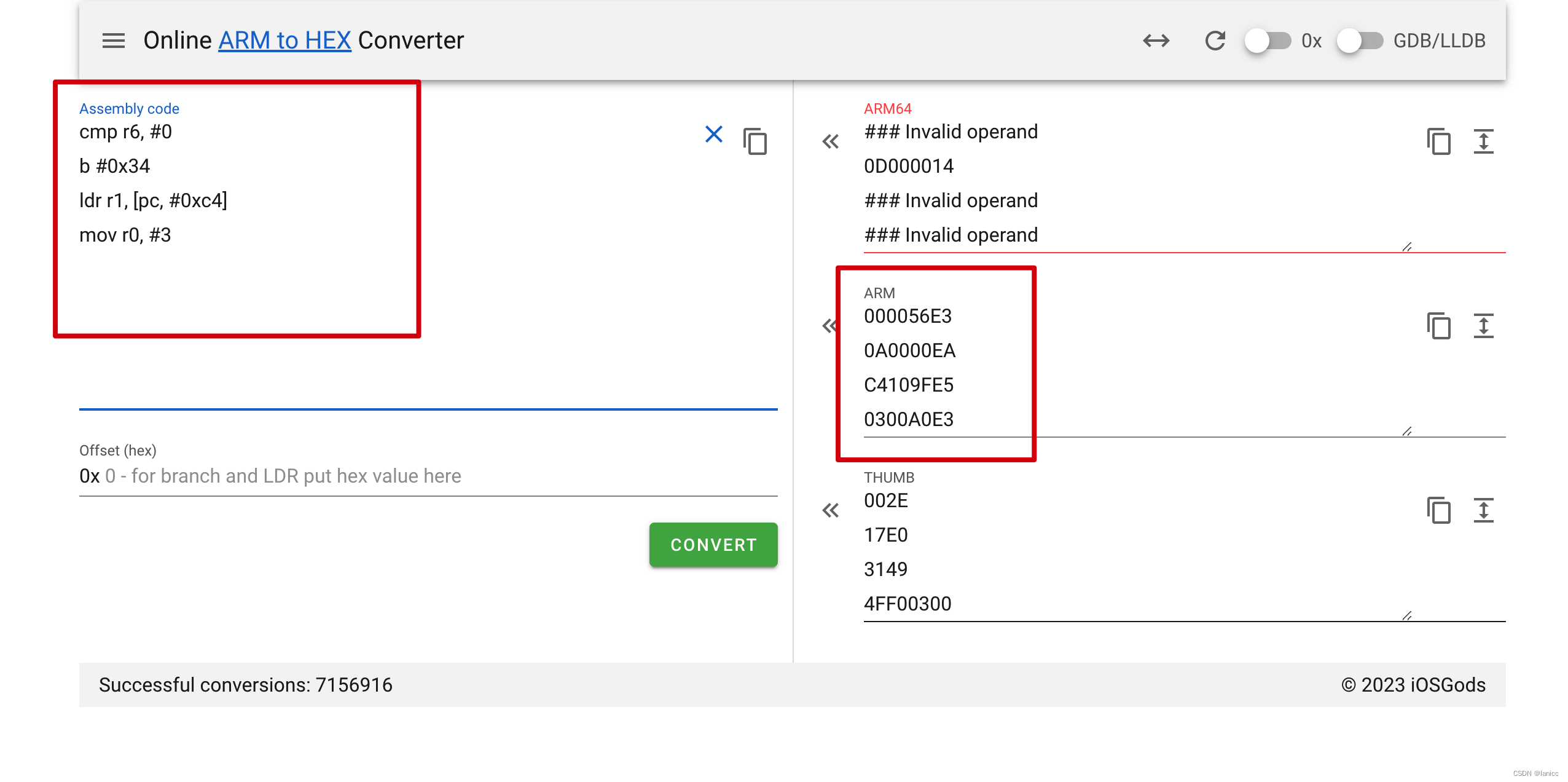Screen dimensions: 1568x782
Task: Expand the ARM64 output height
Action: click(1483, 141)
